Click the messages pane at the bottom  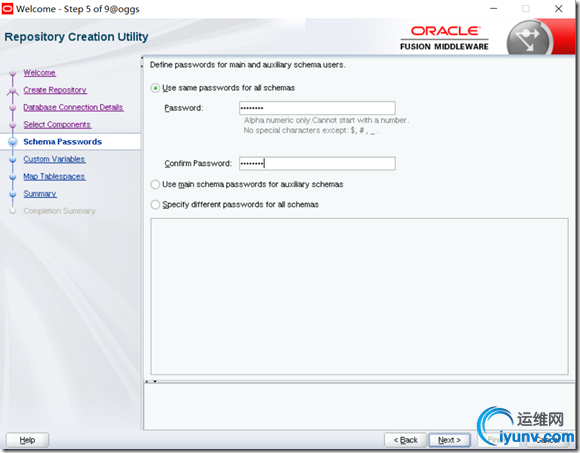359,406
